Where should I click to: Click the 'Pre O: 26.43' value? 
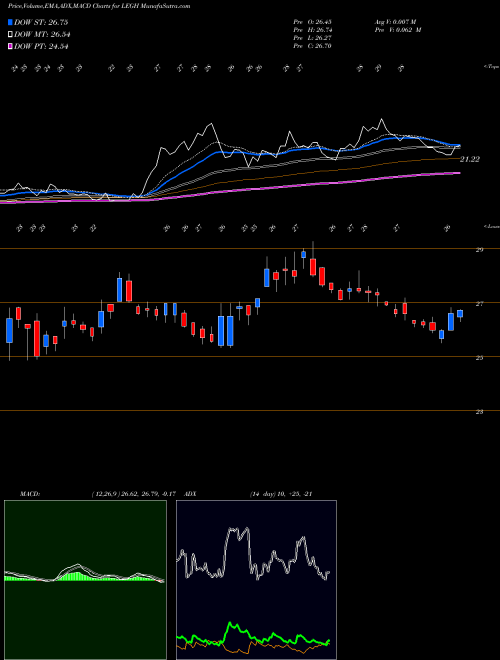point(312,22)
